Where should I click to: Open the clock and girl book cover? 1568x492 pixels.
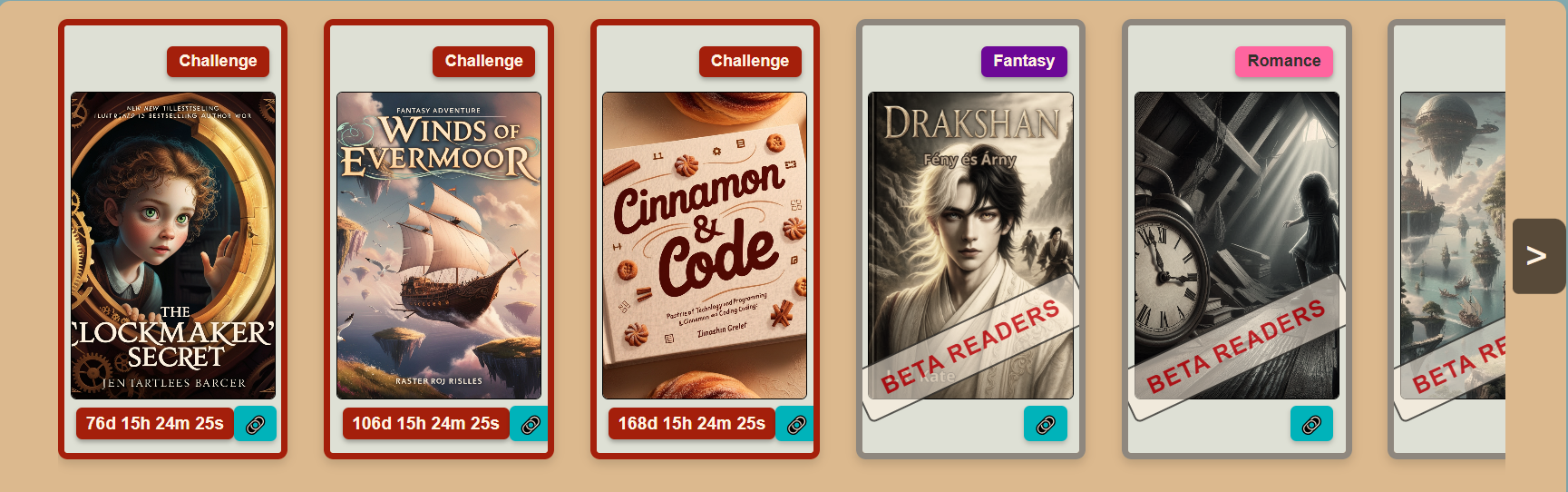(1237, 245)
